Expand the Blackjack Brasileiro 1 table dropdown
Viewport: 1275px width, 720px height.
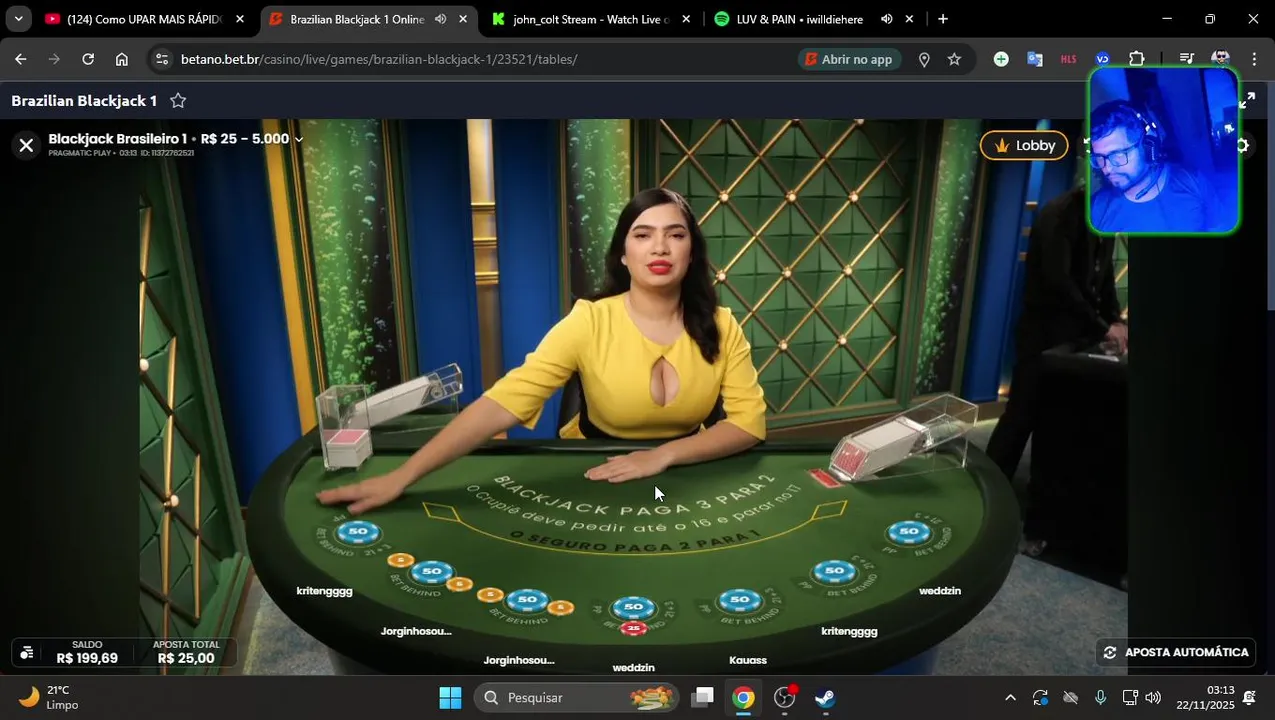(298, 139)
